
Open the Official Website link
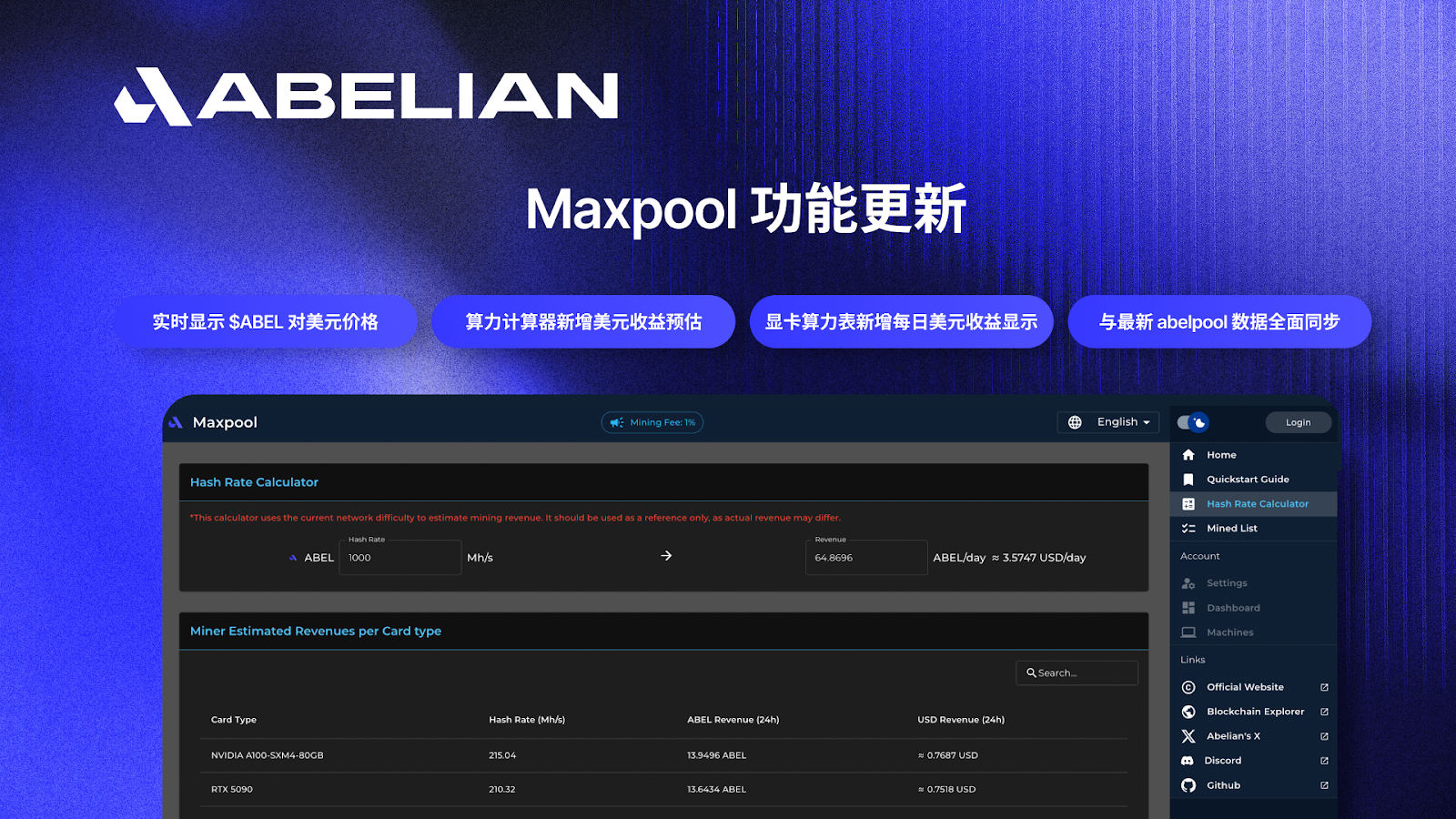click(x=1245, y=687)
